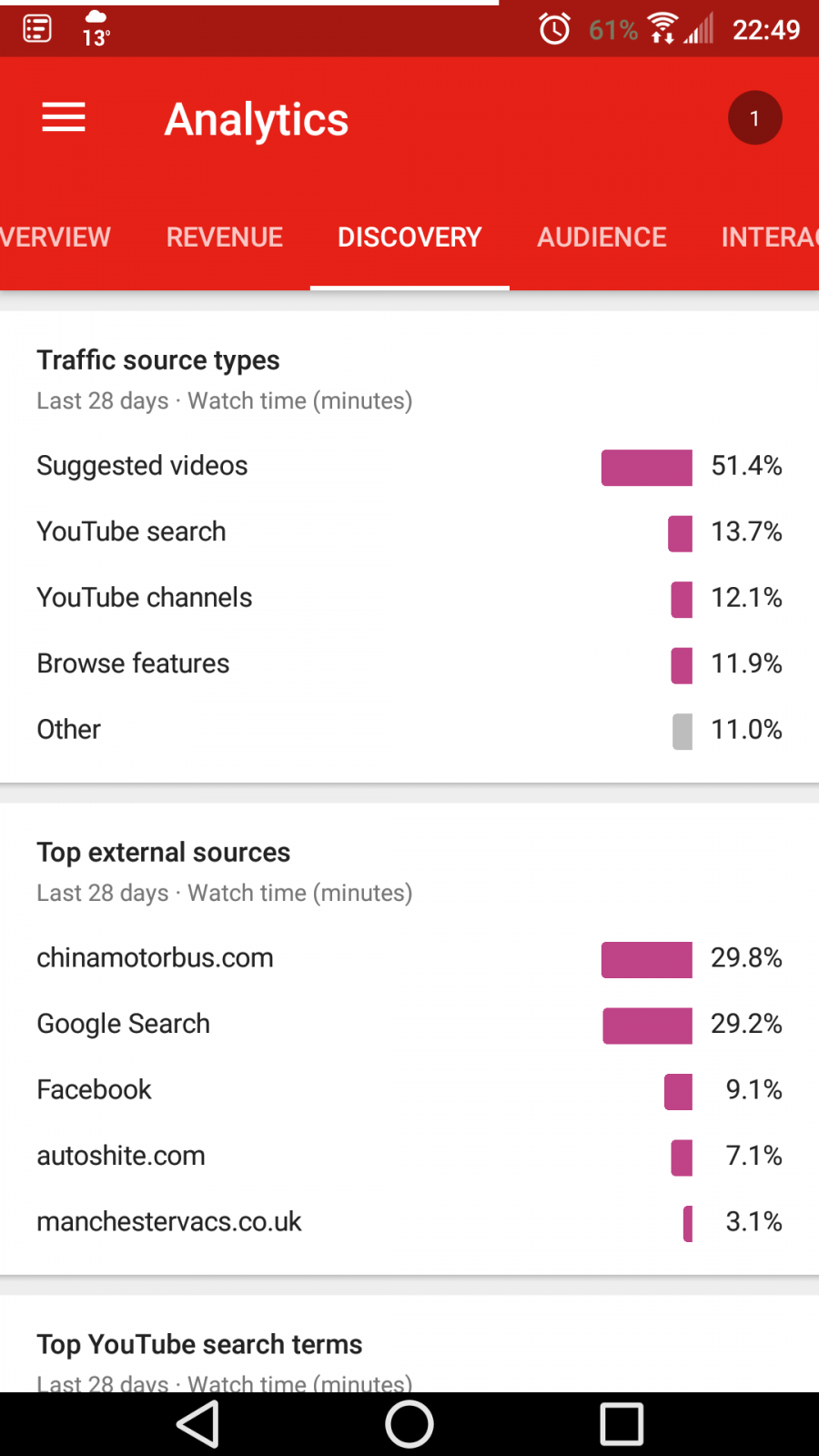Select the Google Search source row
This screenshot has height=1456, width=819.
click(409, 1024)
